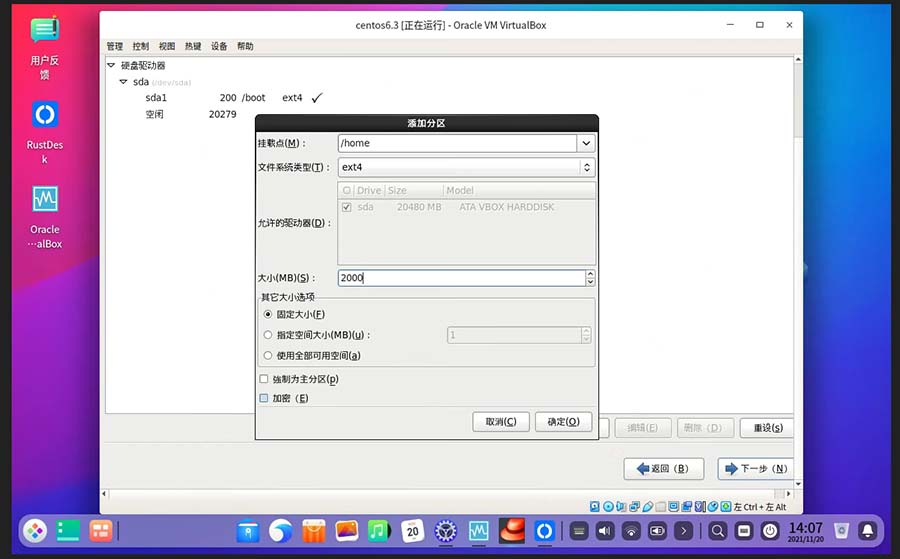The height and width of the screenshot is (559, 900).
Task: Open the music player in the dock
Action: 379,531
